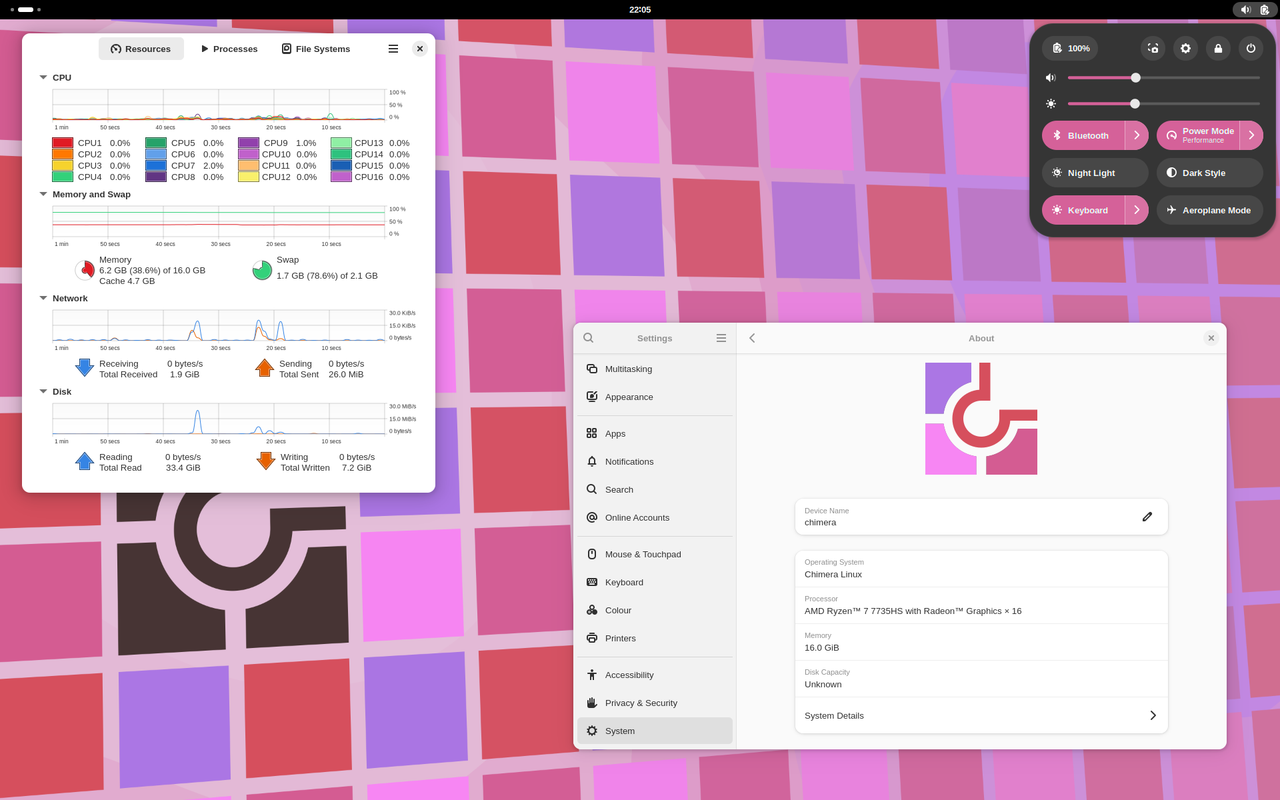1280x800 pixels.
Task: Click the top bar battery indicator
Action: pyautogui.click(x=1265, y=9)
